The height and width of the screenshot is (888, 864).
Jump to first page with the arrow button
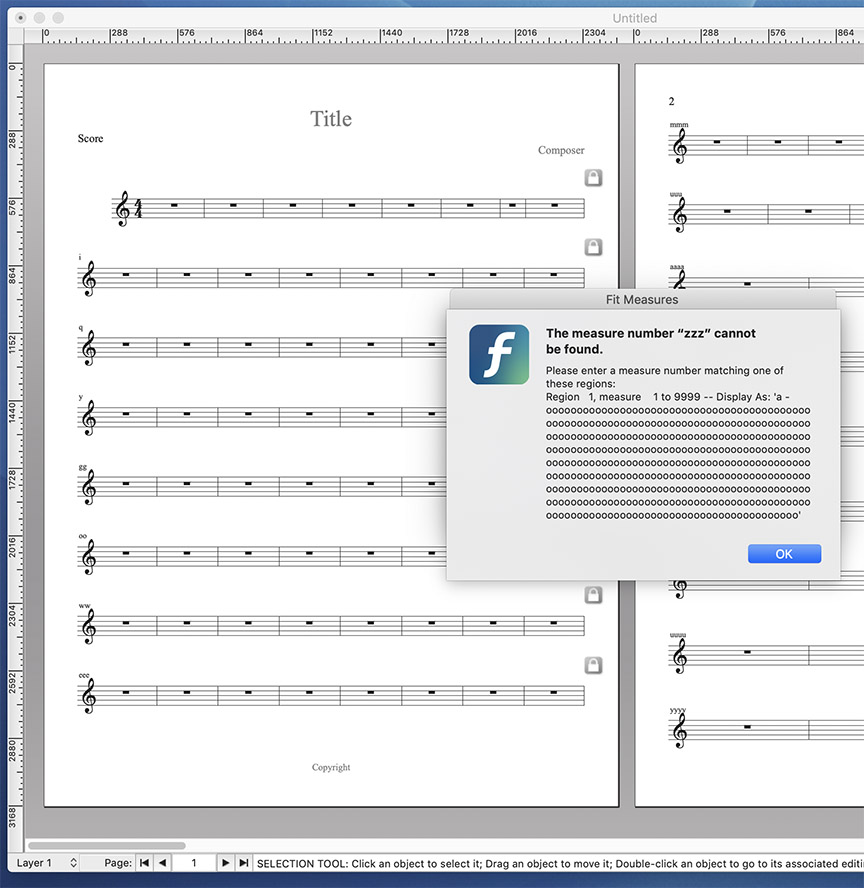pos(144,862)
